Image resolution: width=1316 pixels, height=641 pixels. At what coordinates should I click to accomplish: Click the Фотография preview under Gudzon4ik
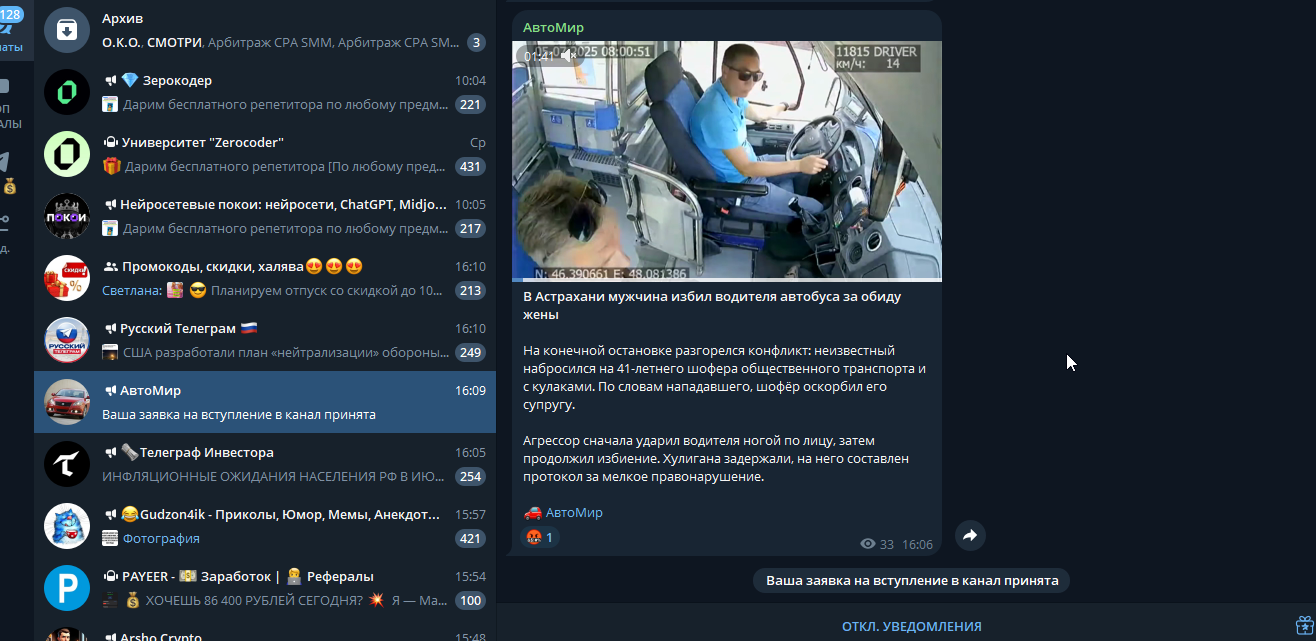point(161,538)
